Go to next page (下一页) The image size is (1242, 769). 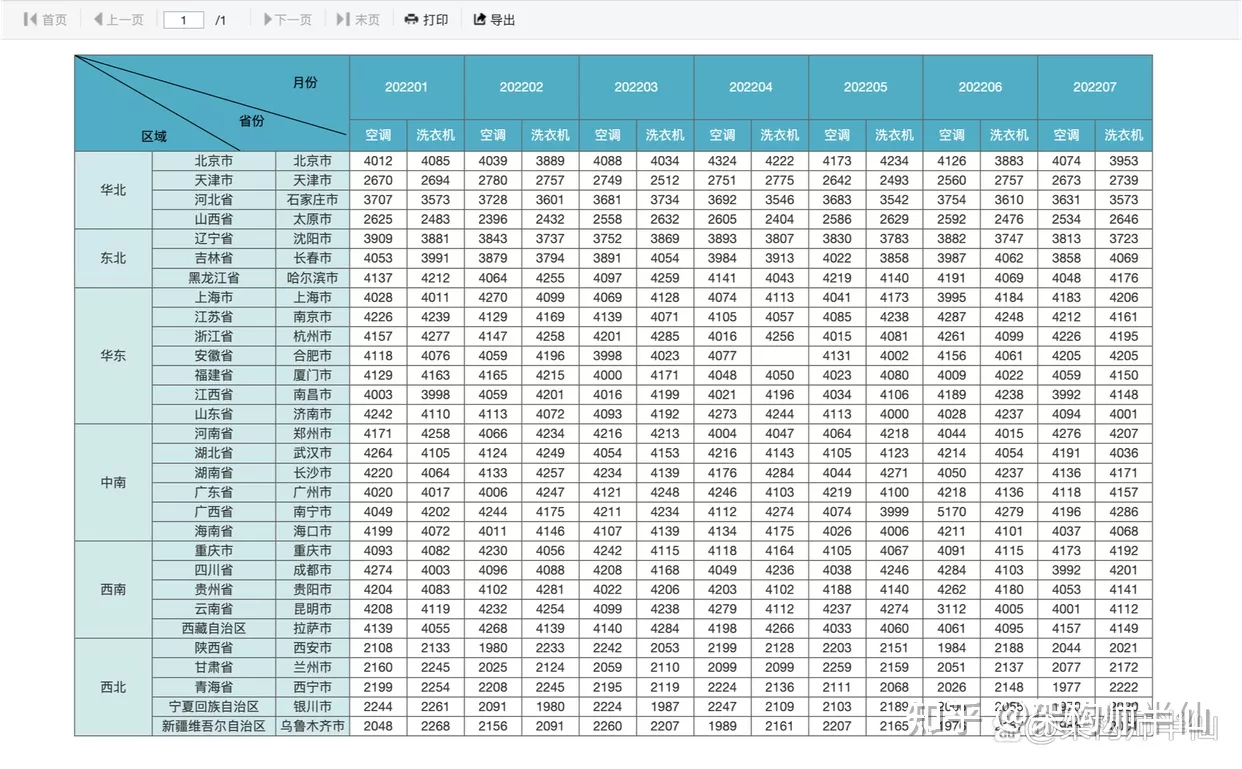click(x=287, y=19)
